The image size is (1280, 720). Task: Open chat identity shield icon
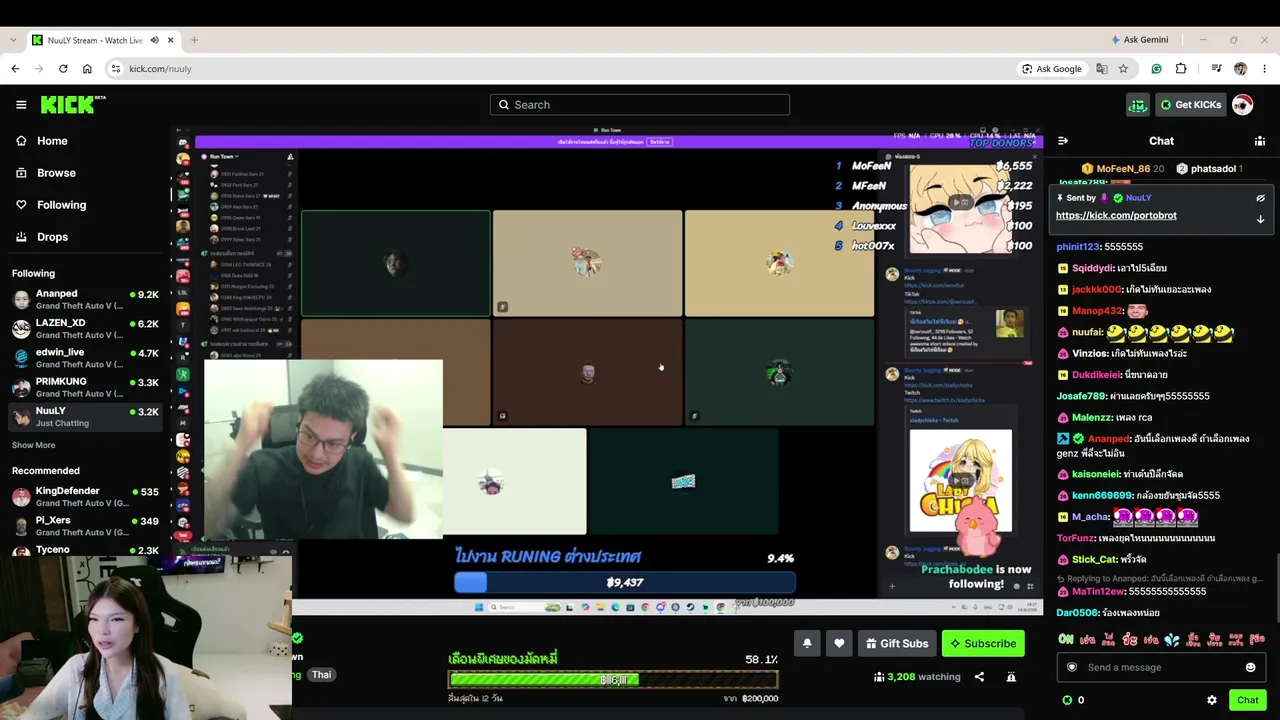[1072, 667]
